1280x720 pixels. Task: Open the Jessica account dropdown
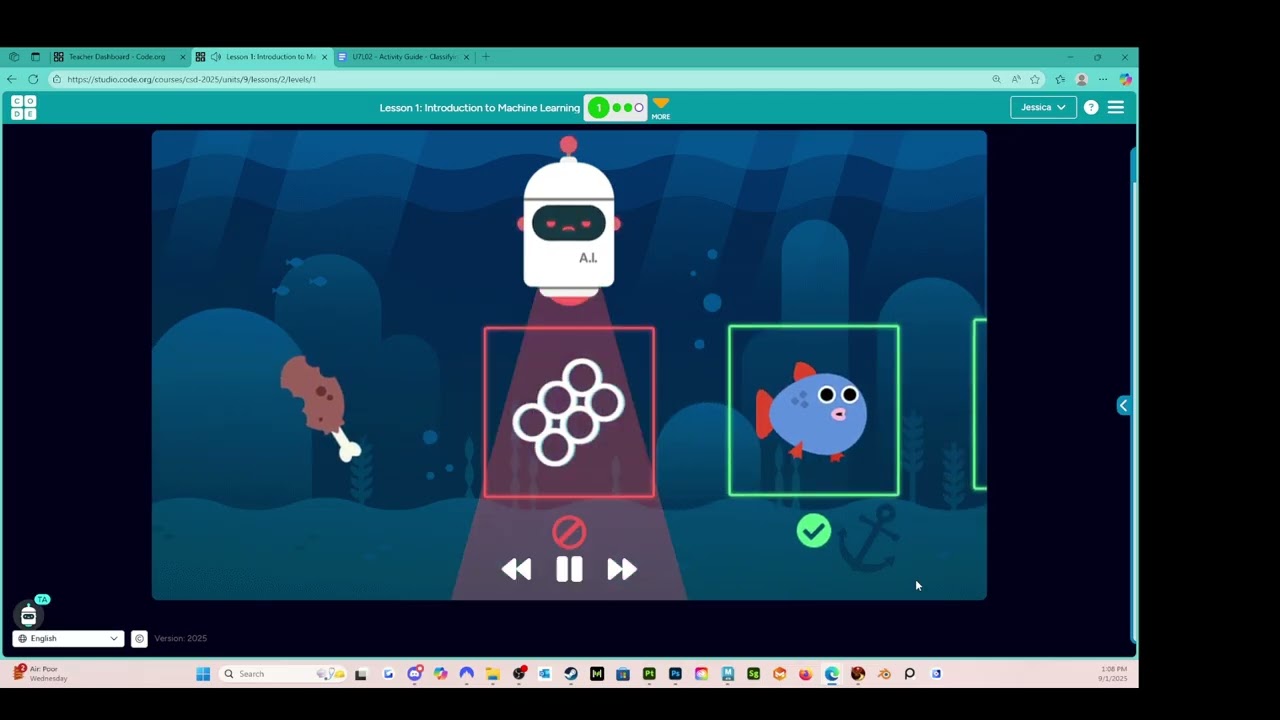point(1043,107)
